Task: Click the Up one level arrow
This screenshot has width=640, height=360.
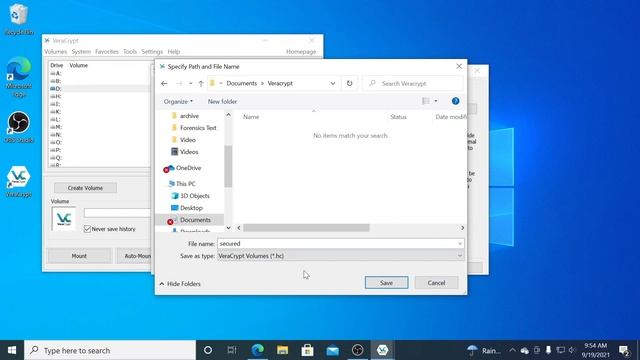Action: pos(201,83)
